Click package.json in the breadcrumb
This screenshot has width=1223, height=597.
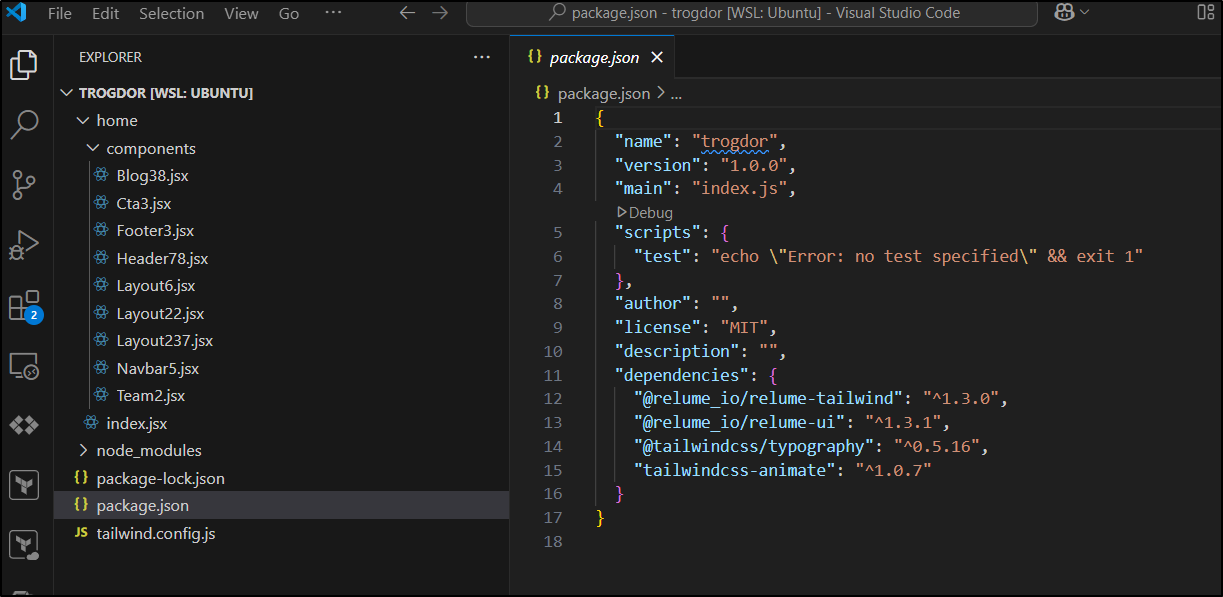click(x=603, y=93)
